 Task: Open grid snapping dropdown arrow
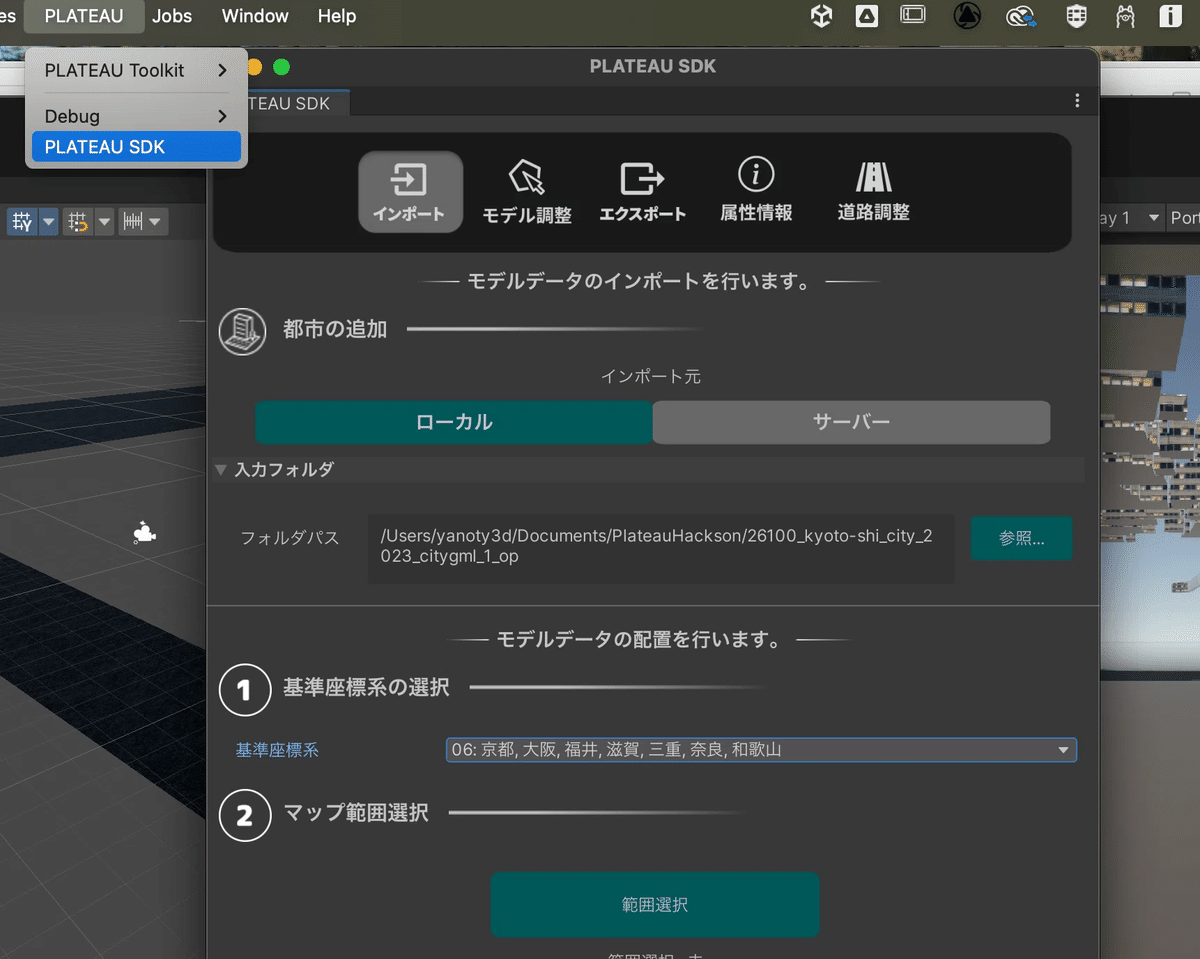[104, 221]
